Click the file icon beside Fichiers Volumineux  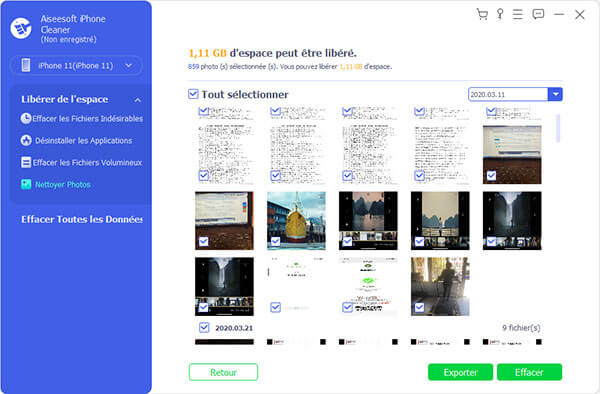26,162
